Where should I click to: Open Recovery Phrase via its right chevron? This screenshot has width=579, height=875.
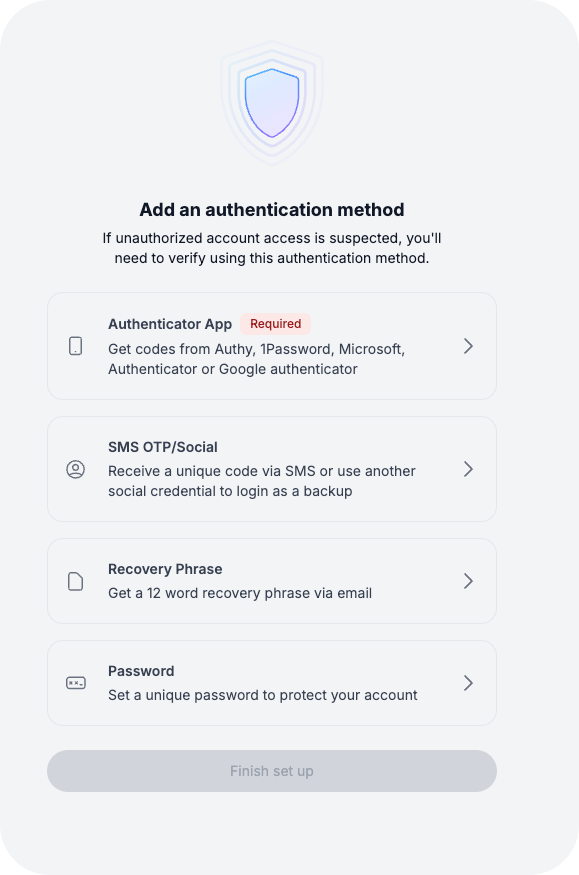(x=469, y=581)
